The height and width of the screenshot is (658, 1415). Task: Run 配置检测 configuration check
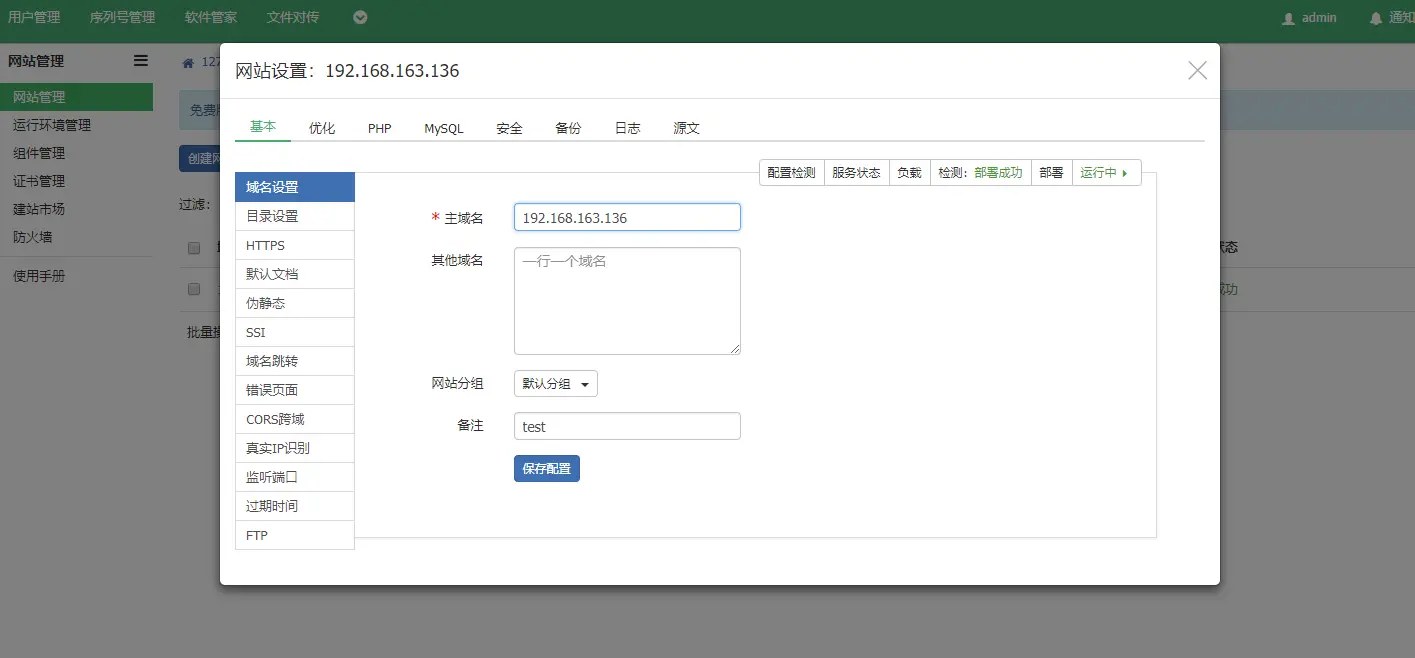pyautogui.click(x=791, y=171)
